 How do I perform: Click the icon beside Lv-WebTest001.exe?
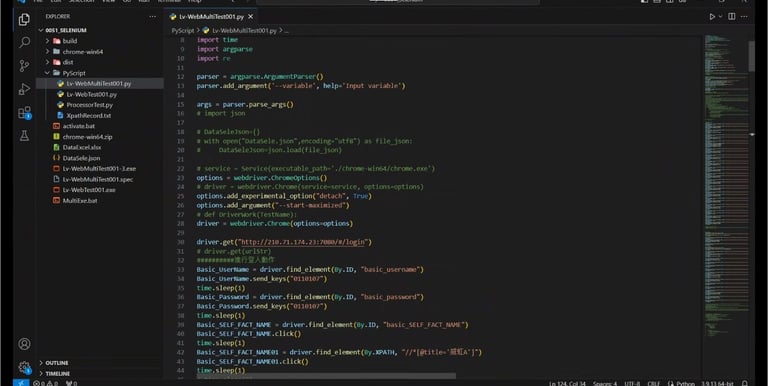pyautogui.click(x=56, y=190)
